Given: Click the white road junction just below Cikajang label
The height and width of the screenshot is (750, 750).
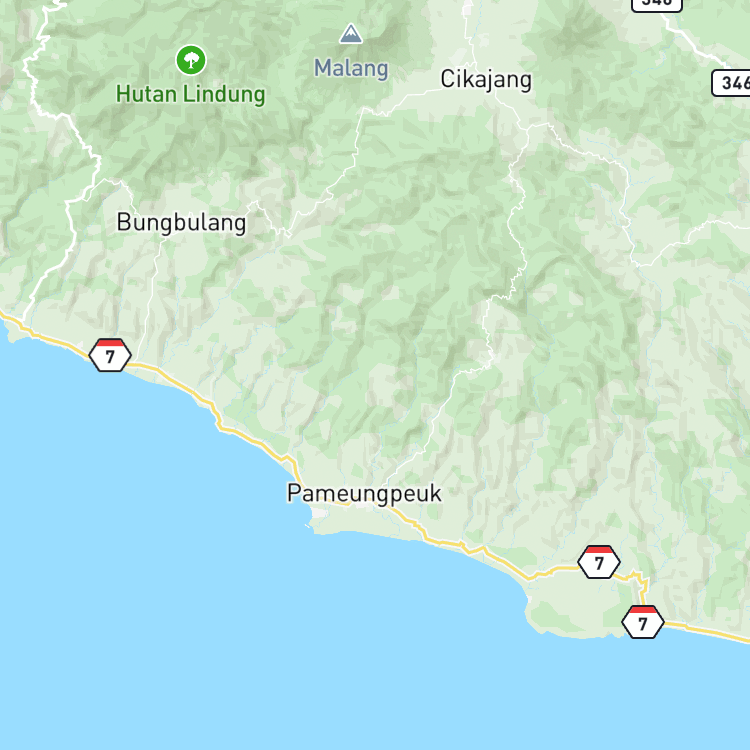Looking at the screenshot, I should (x=495, y=98).
